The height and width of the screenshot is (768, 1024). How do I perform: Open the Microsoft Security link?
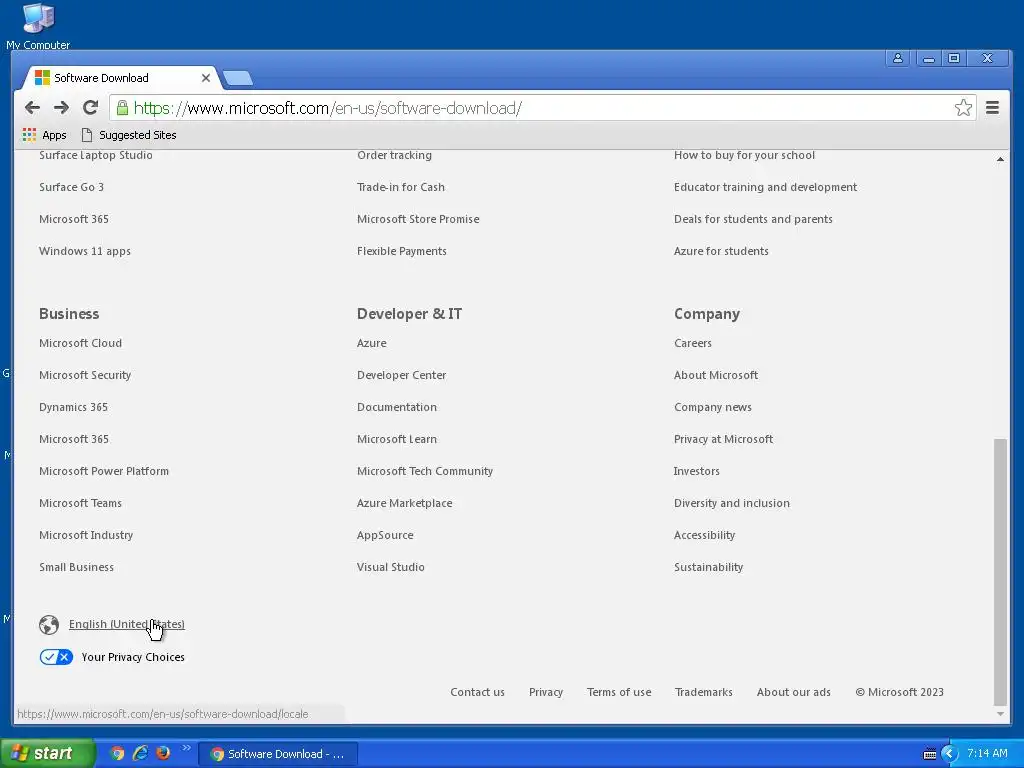(85, 376)
